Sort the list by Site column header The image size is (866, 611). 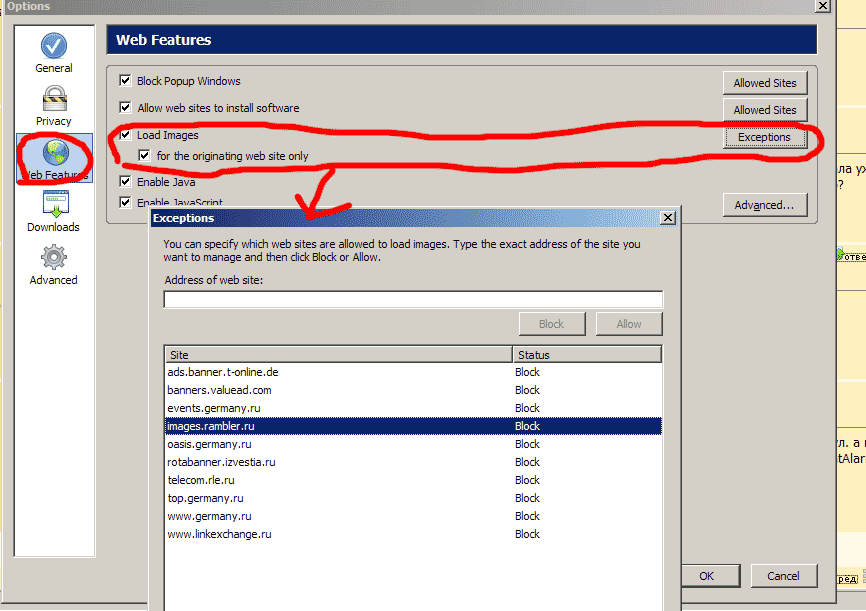338,355
